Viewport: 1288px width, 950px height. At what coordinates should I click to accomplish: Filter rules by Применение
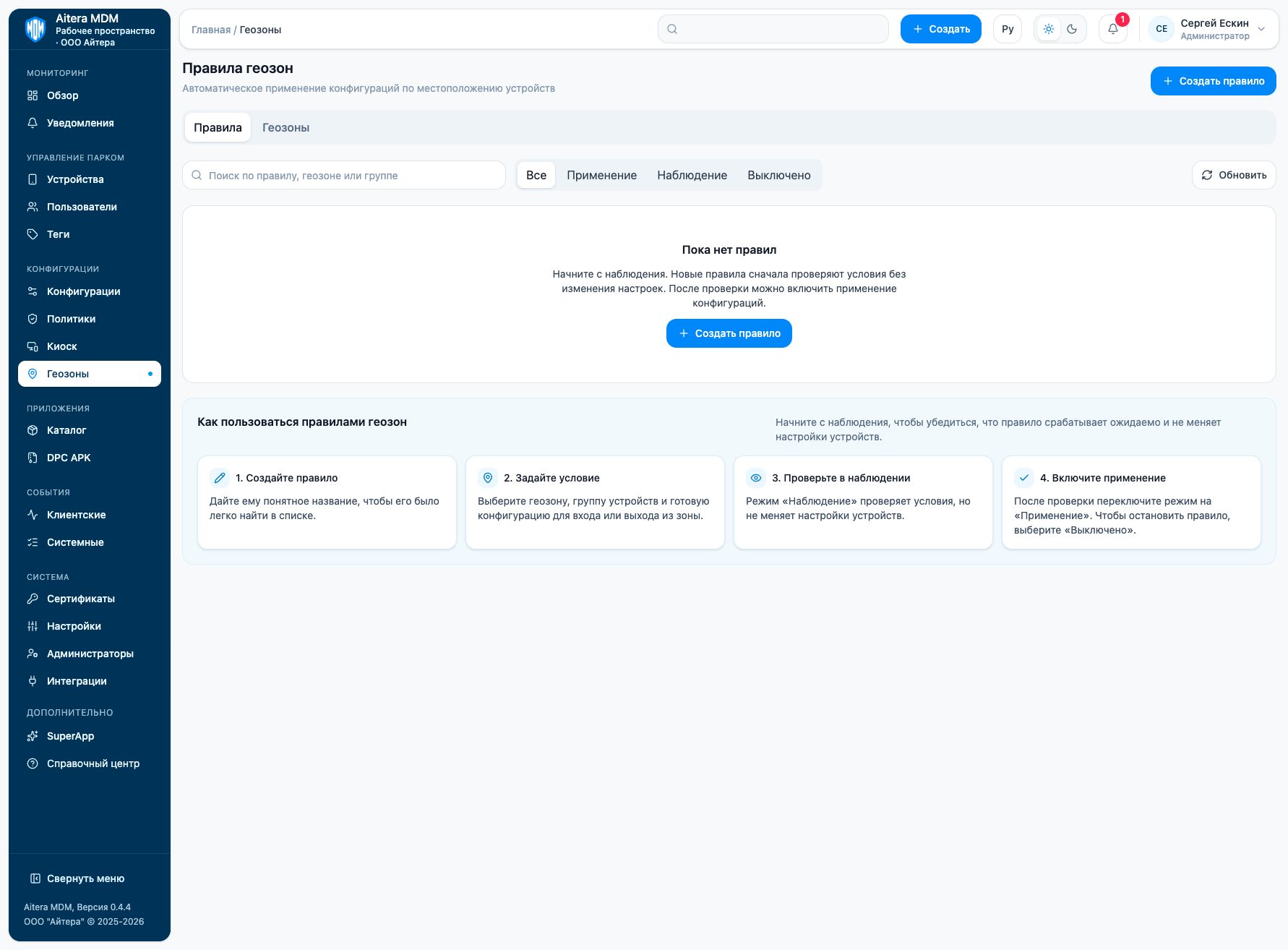click(x=601, y=175)
